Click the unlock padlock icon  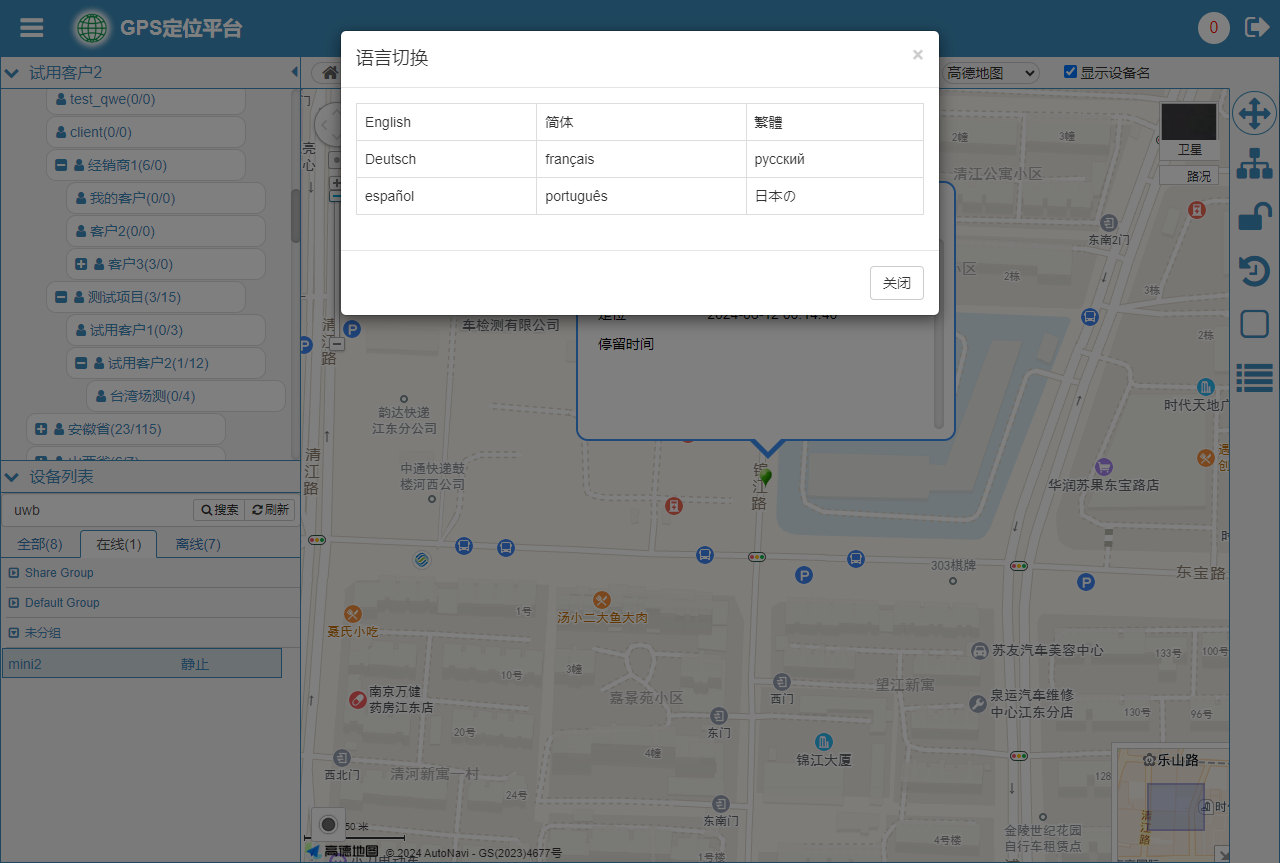[1254, 217]
